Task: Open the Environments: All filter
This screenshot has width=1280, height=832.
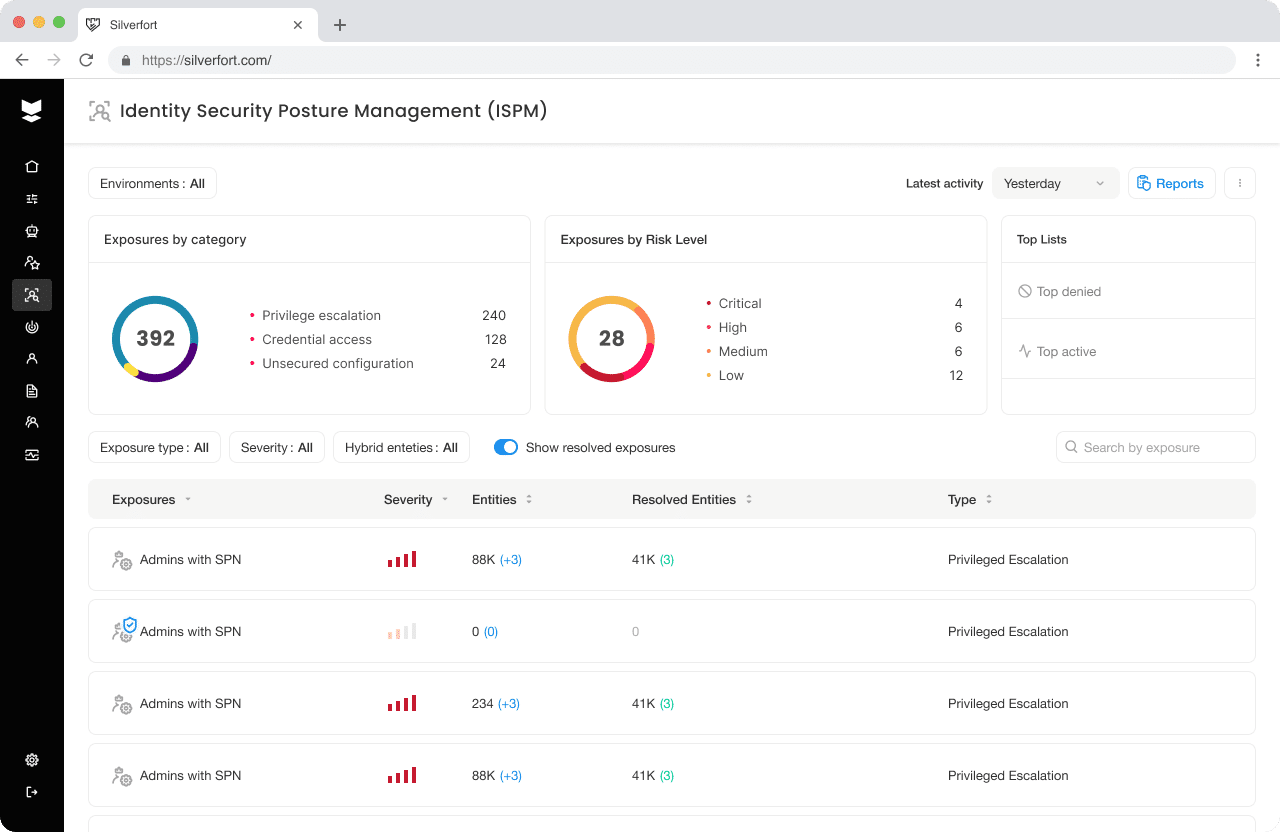Action: coord(152,183)
